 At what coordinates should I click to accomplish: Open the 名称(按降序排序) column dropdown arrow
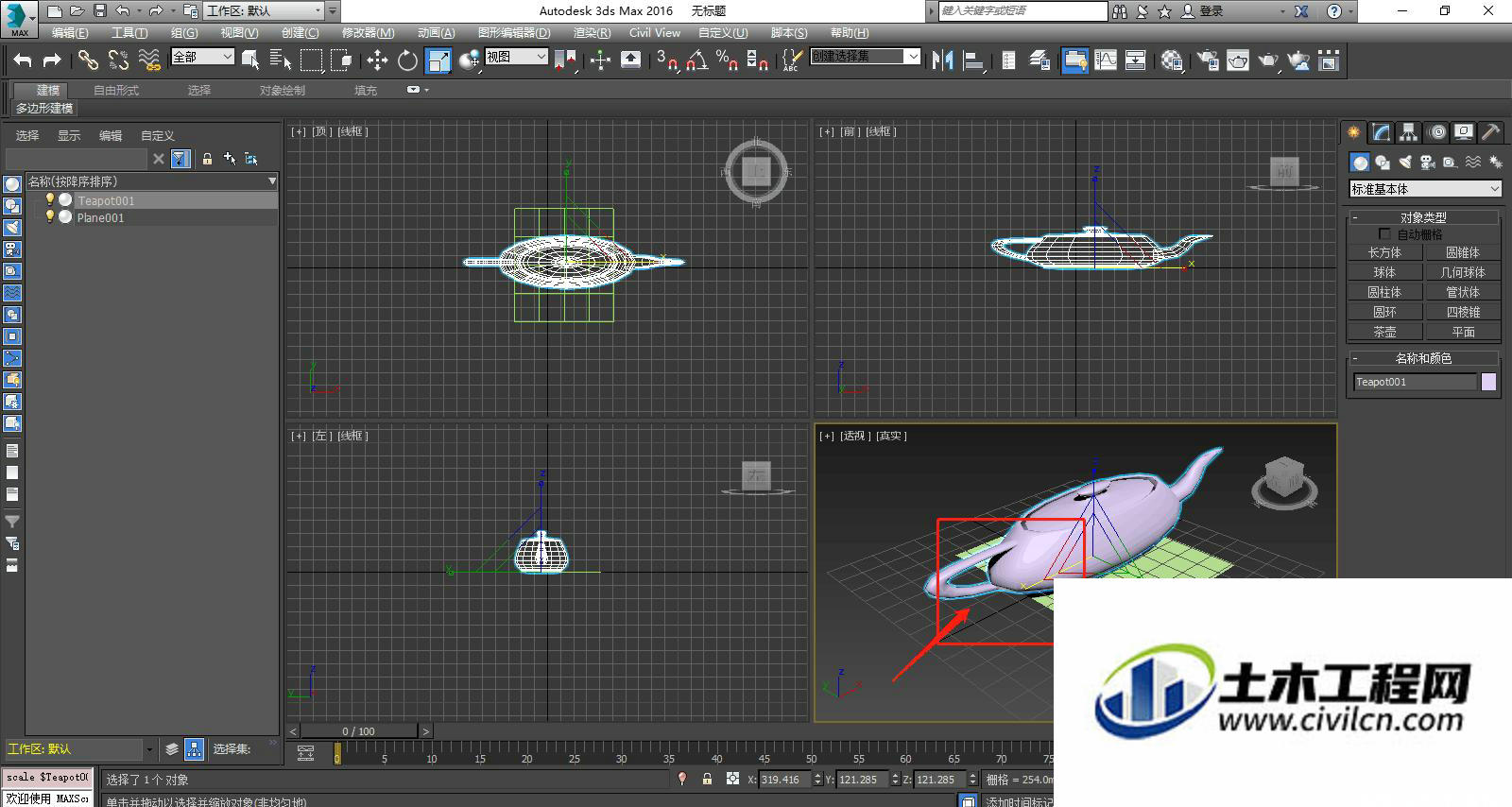tap(272, 180)
